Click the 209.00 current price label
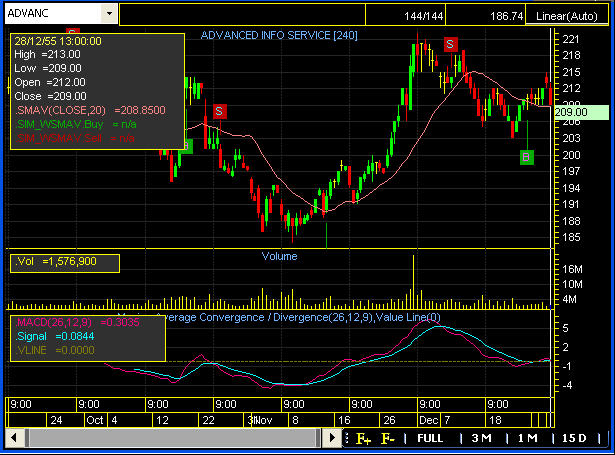Image resolution: width=615 pixels, height=455 pixels. click(x=581, y=112)
